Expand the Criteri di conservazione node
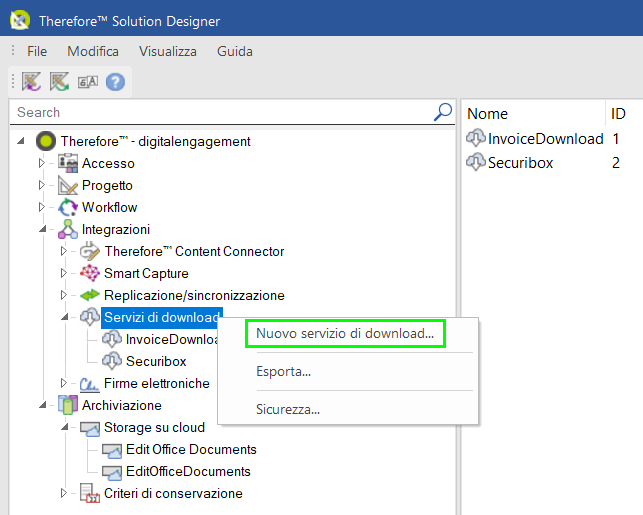Screen dimensions: 643x515 [x=64, y=493]
